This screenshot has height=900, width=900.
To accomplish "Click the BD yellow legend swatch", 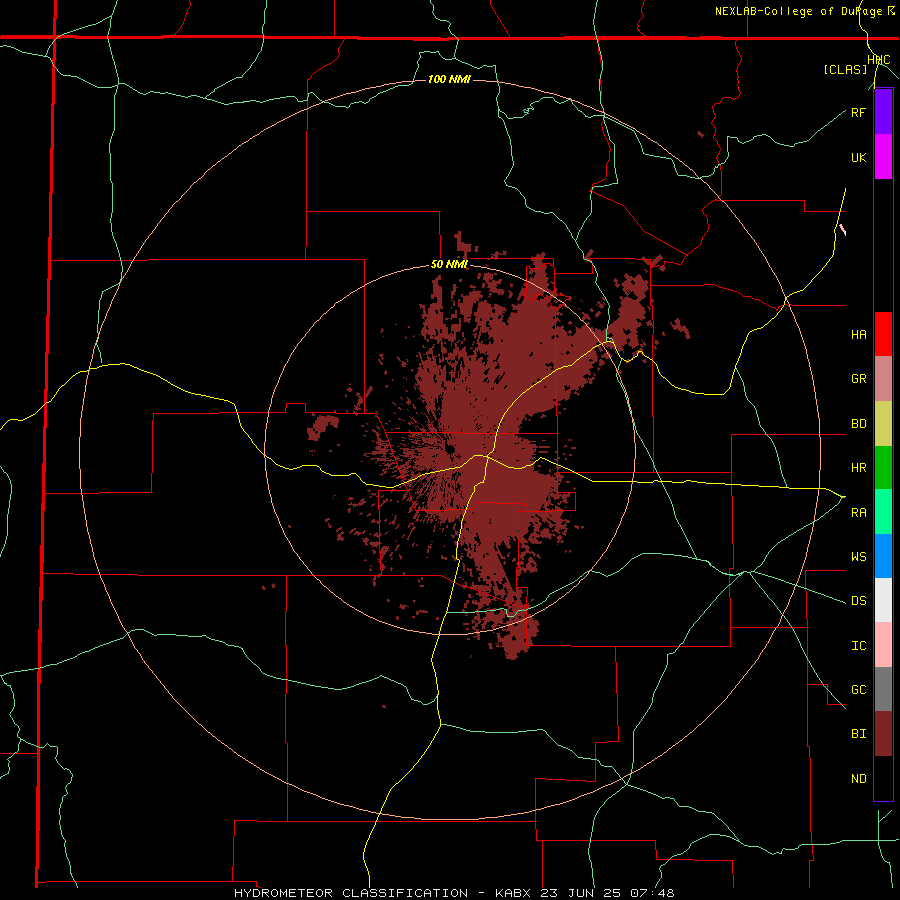I will pyautogui.click(x=883, y=424).
